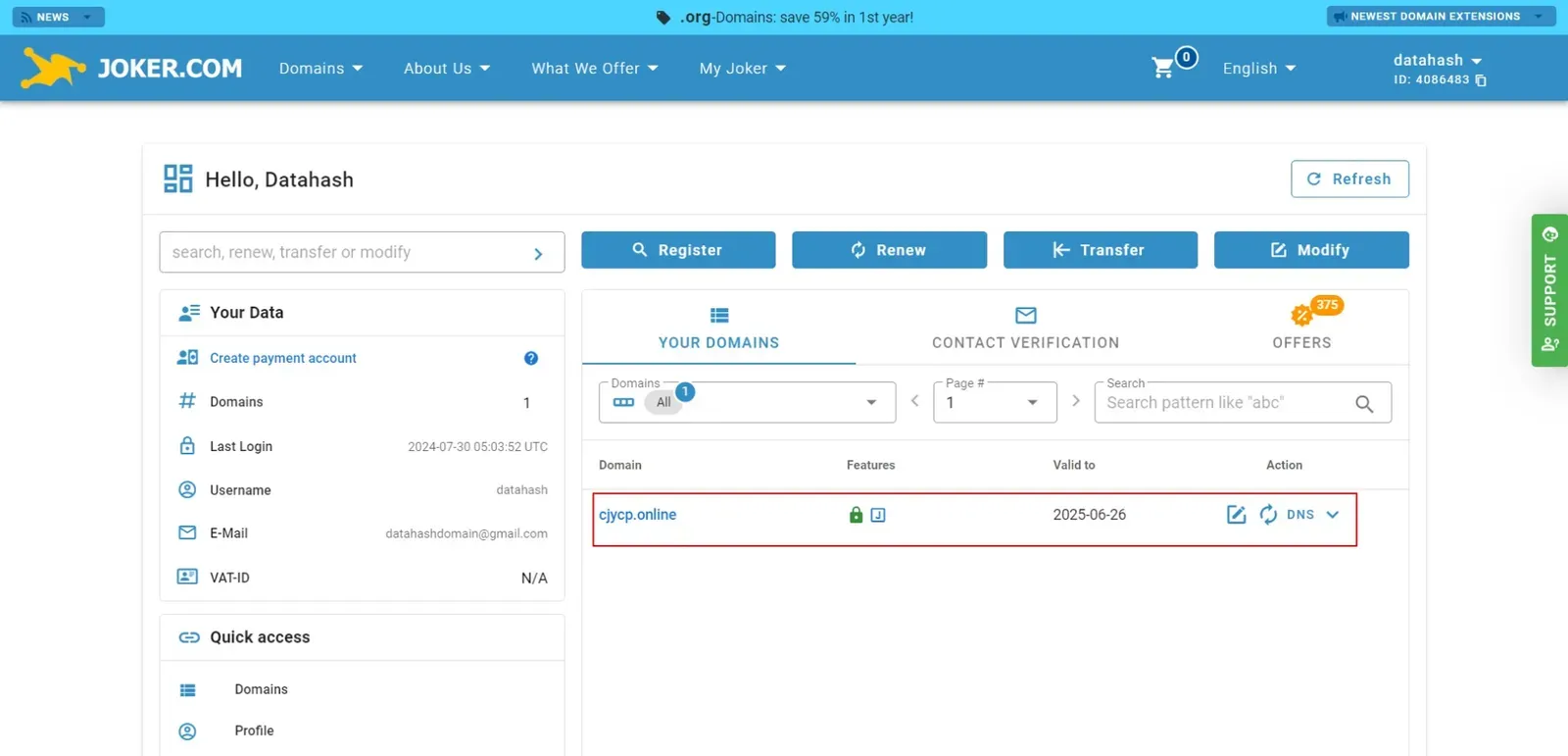This screenshot has height=756, width=1568.
Task: Click the renew icon for cjycp.online
Action: tap(1268, 515)
